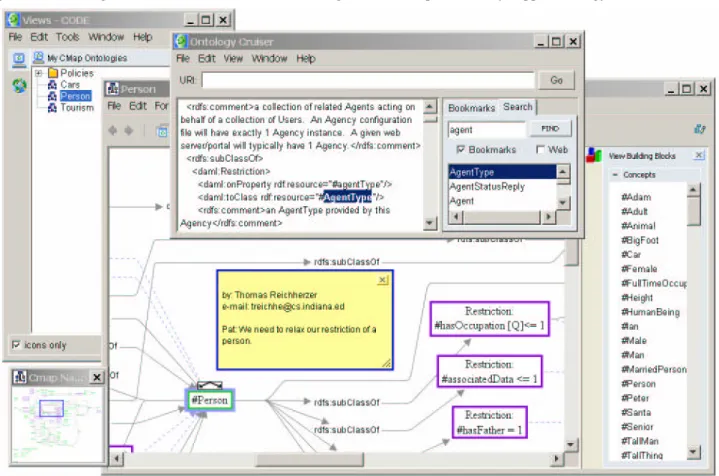Select #TallMan in Concepts list
Image resolution: width=719 pixels, height=476 pixels.
640,441
